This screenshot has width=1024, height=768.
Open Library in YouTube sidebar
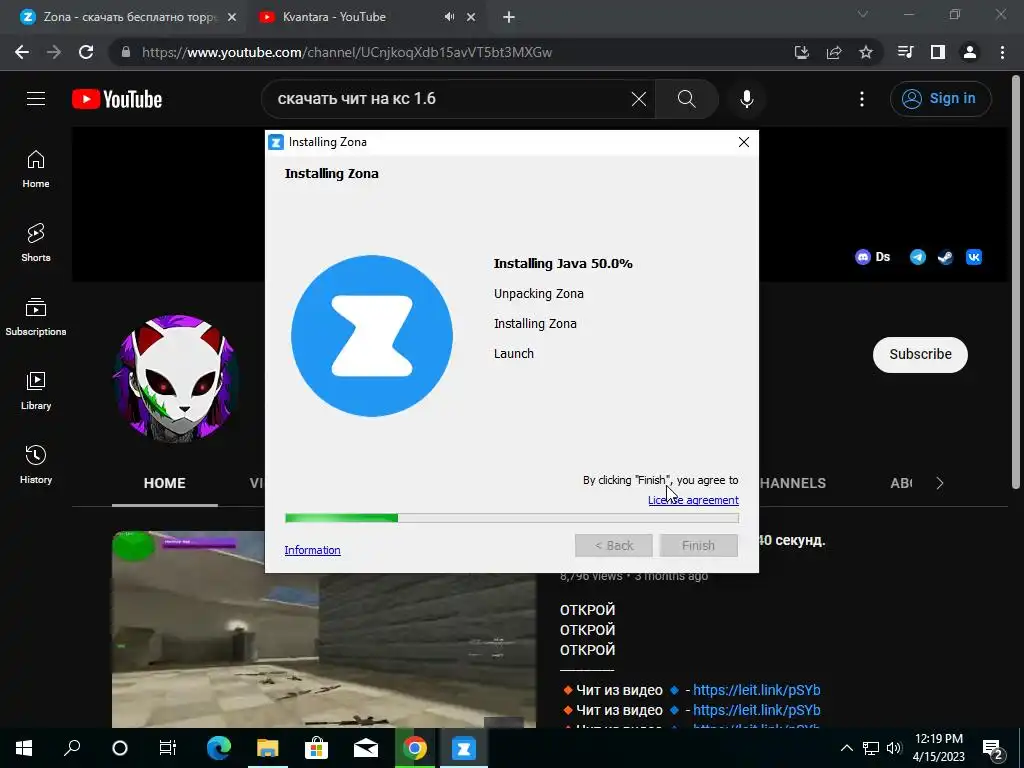[x=36, y=391]
